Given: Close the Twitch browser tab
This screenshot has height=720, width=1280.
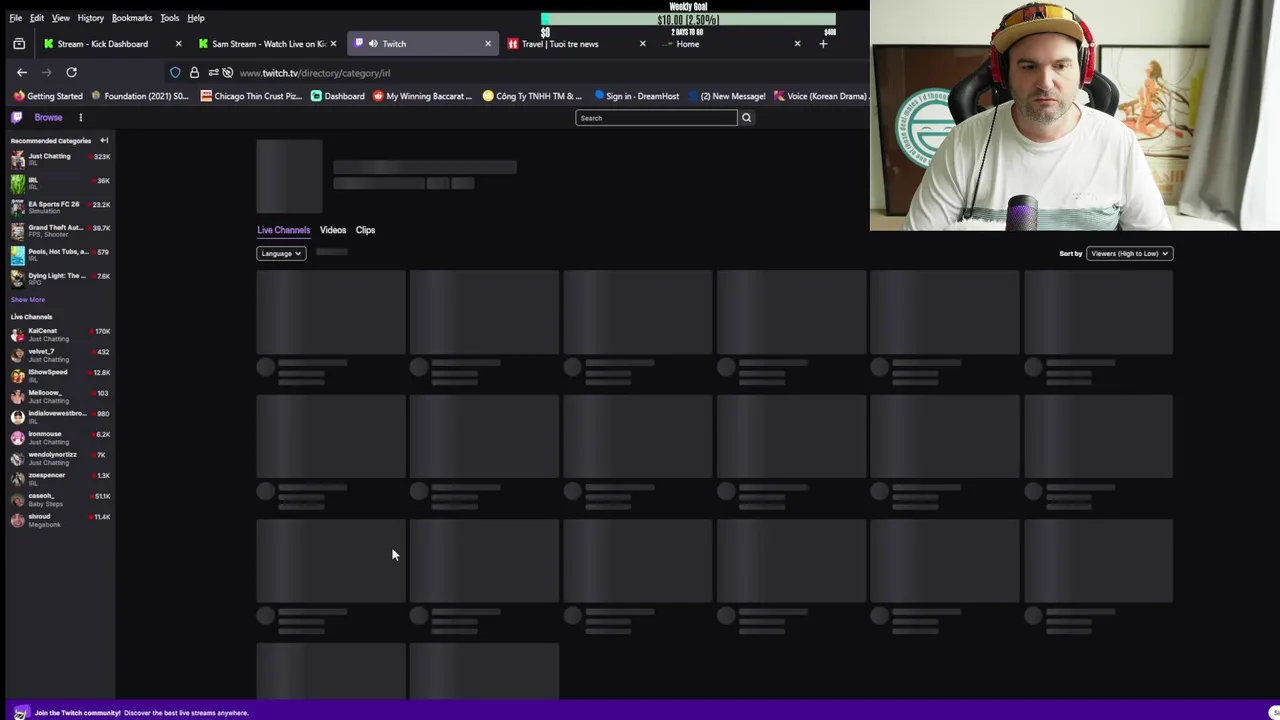Looking at the screenshot, I should coord(488,44).
